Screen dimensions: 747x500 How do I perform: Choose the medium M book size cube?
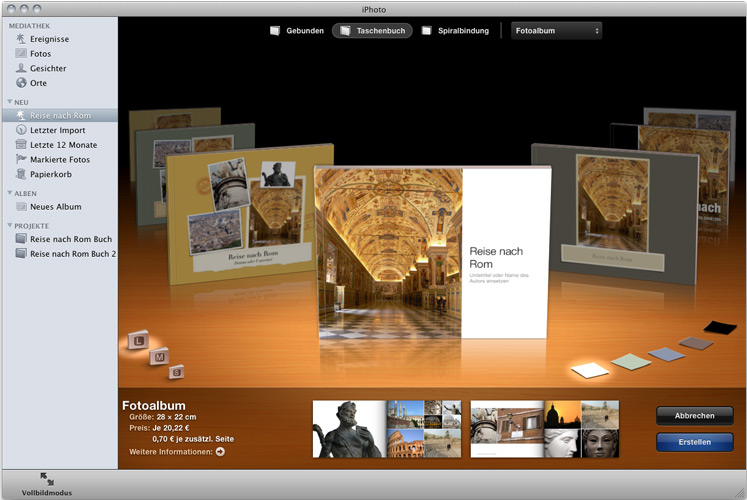point(160,356)
